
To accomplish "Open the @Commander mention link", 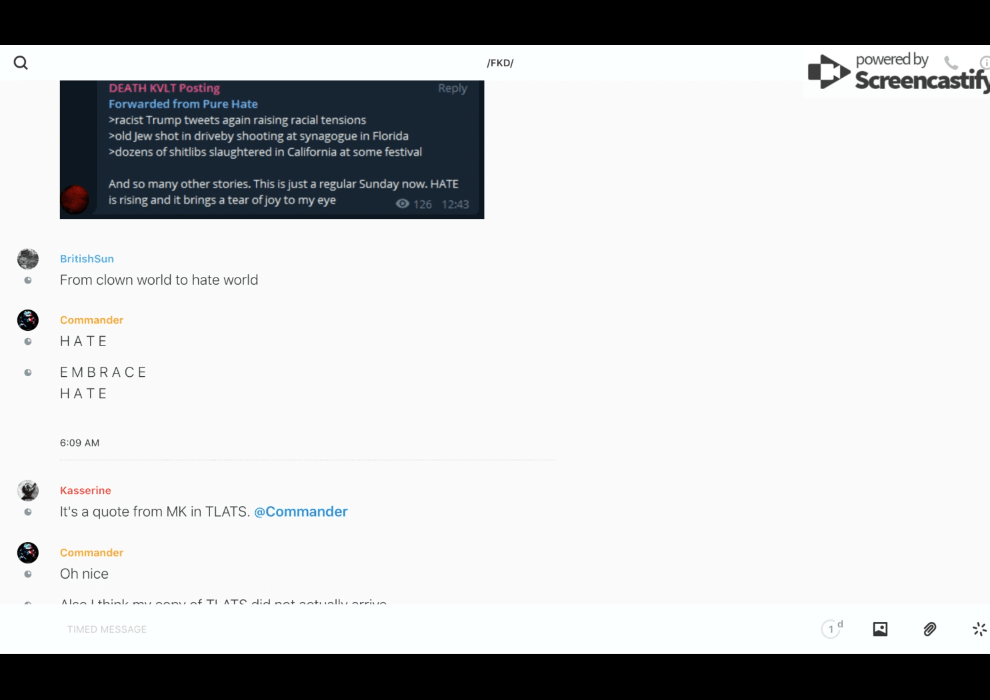I will [x=301, y=512].
